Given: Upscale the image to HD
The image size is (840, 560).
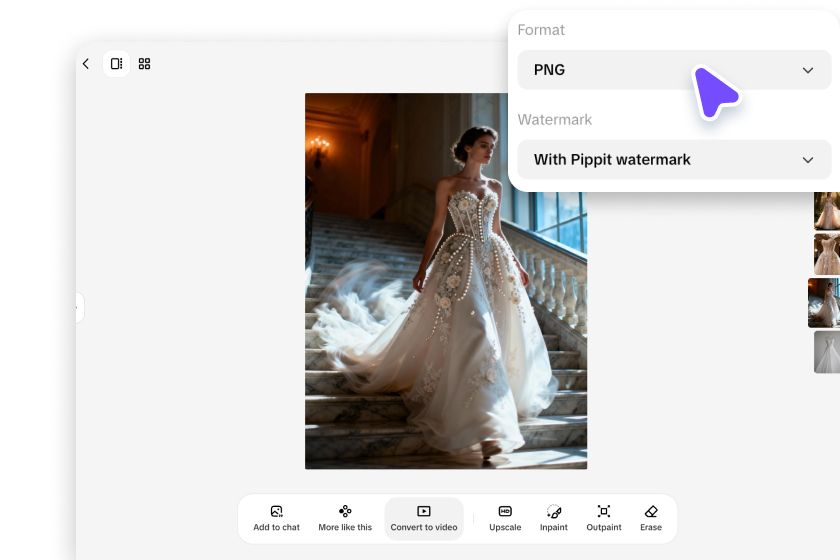Looking at the screenshot, I should tap(505, 518).
